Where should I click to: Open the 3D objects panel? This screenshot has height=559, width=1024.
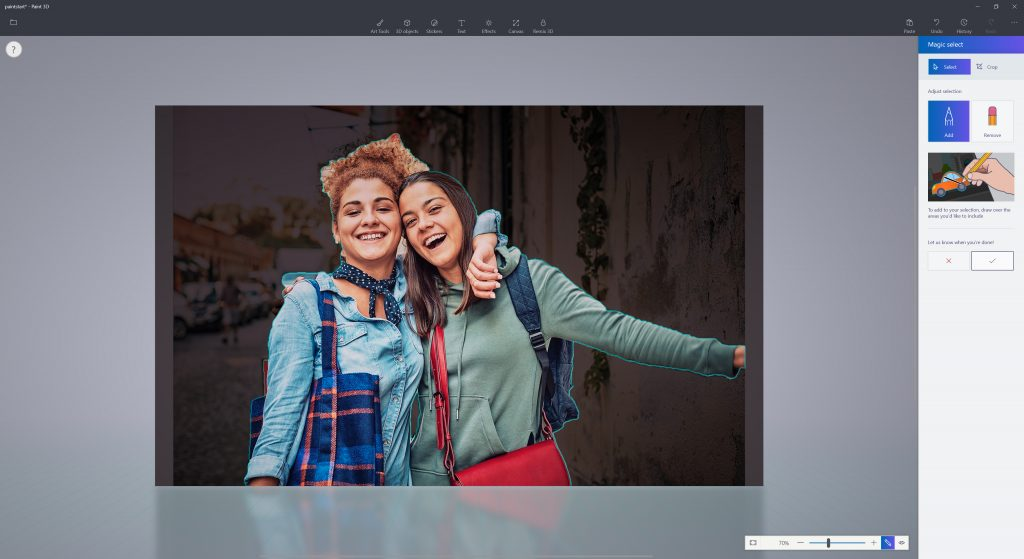[407, 25]
